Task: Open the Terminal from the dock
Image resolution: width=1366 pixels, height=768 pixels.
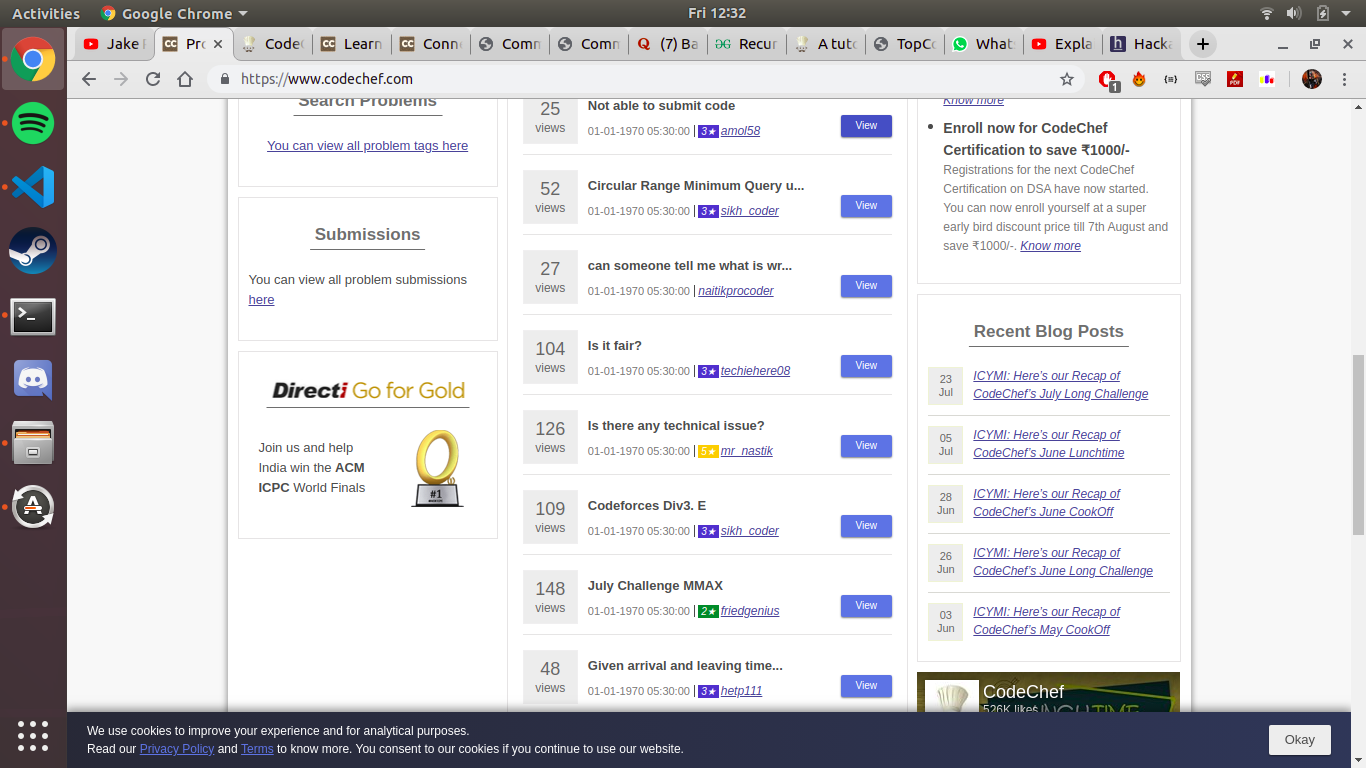Action: (x=33, y=316)
